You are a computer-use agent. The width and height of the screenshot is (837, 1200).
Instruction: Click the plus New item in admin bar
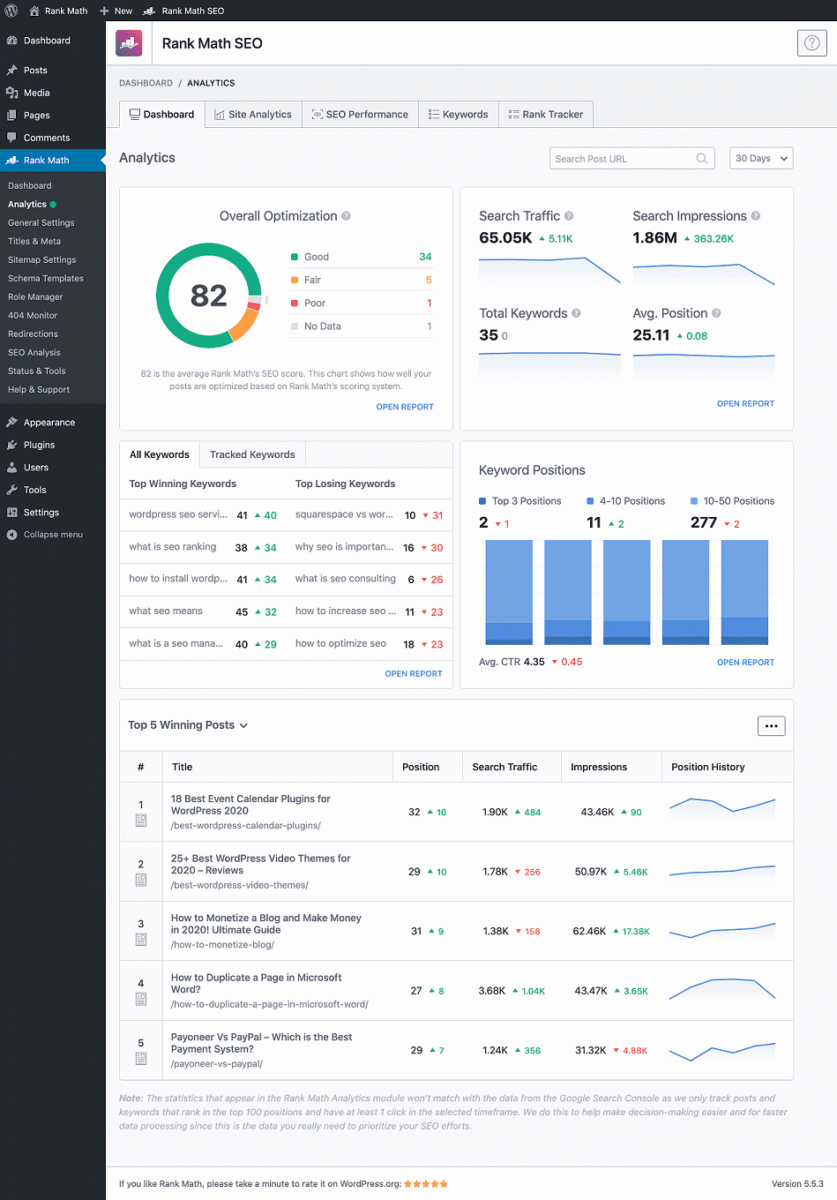116,10
